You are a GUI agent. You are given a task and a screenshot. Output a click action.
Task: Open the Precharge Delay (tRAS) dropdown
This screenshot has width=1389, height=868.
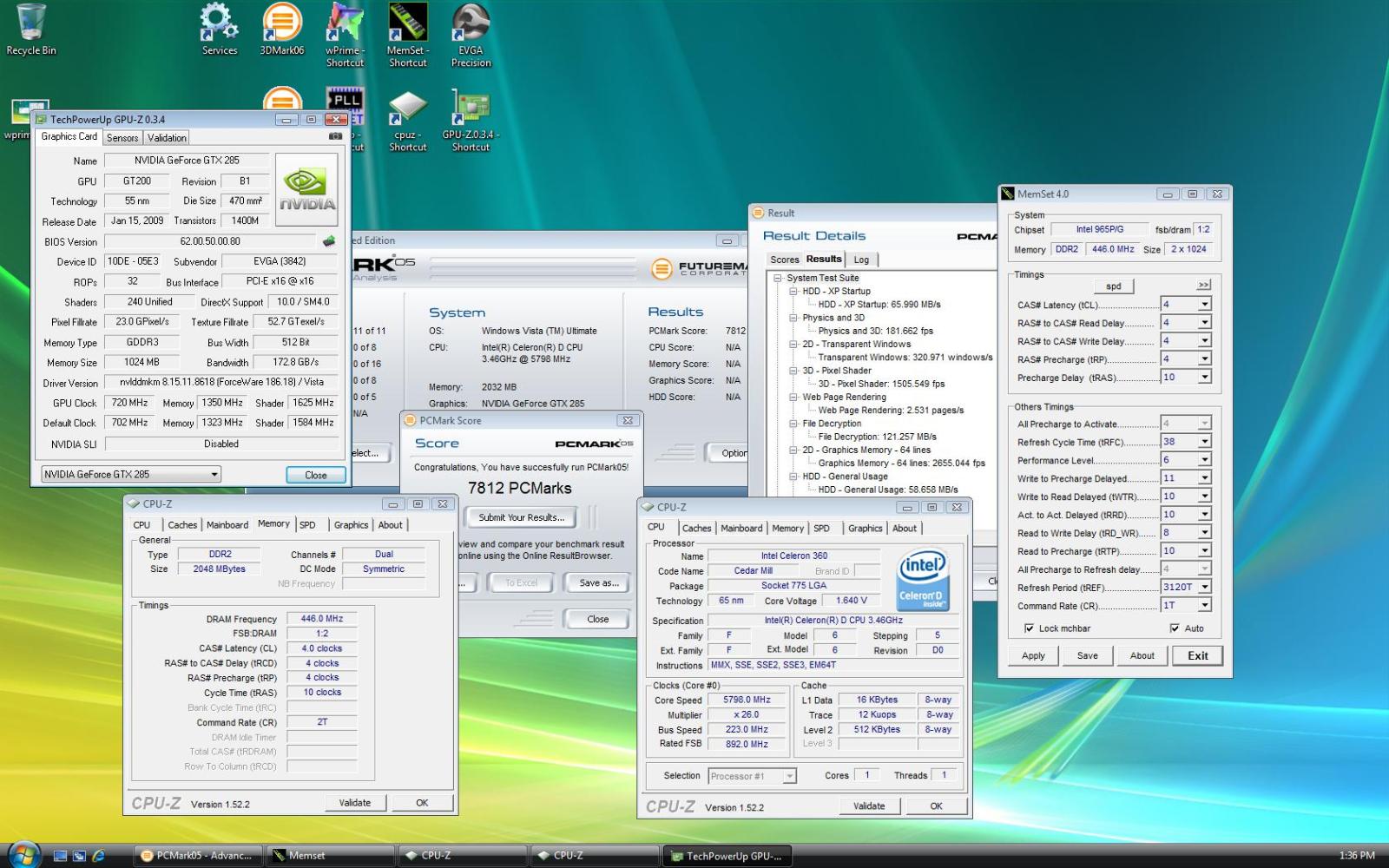point(1204,378)
